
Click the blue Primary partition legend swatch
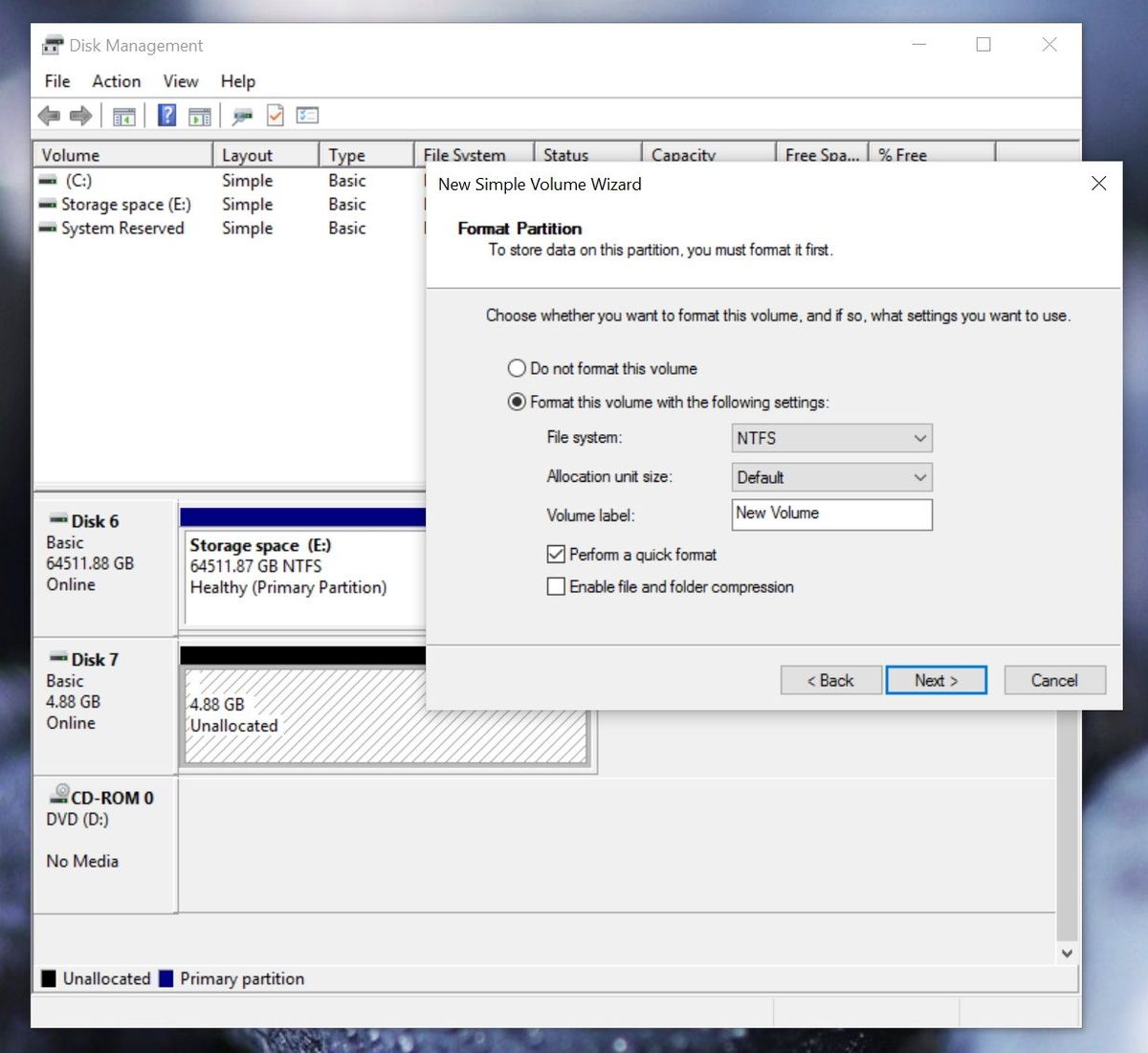tap(166, 978)
